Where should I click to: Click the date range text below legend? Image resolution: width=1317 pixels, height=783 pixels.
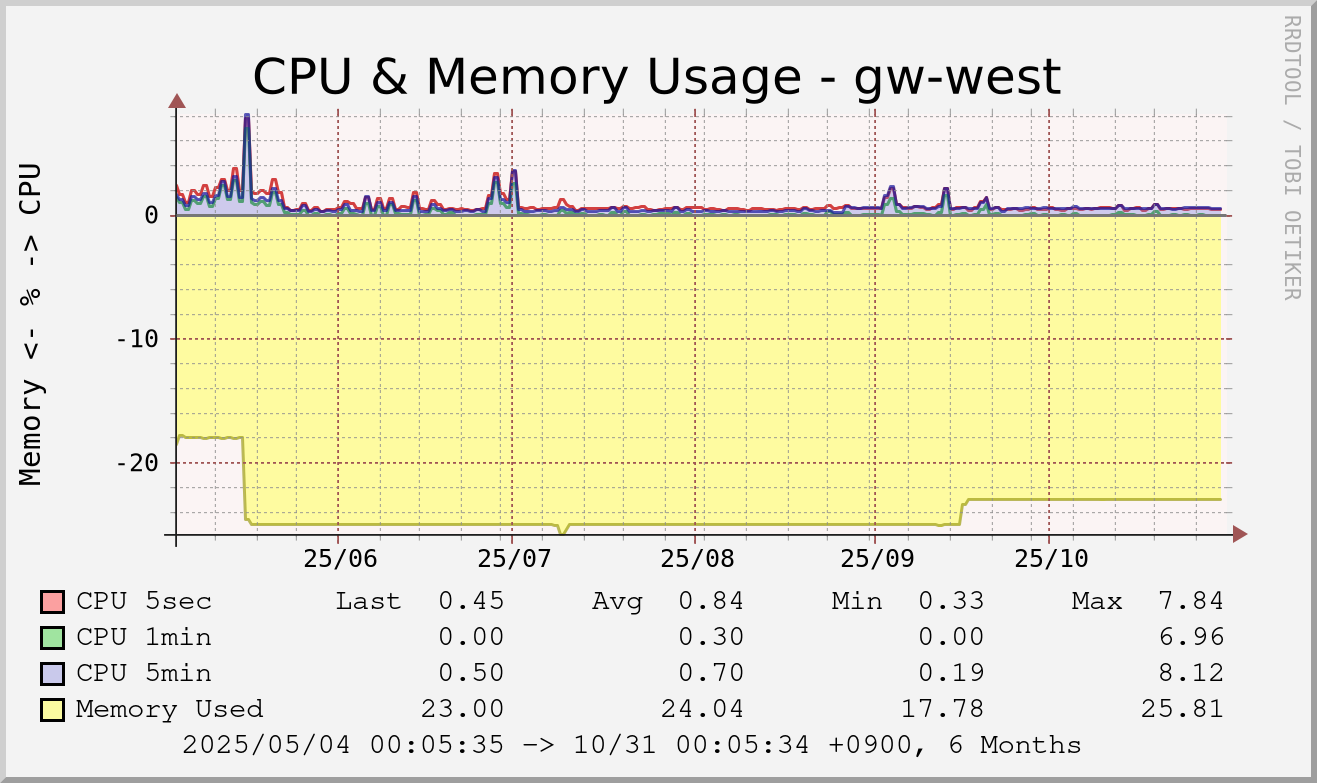click(632, 746)
